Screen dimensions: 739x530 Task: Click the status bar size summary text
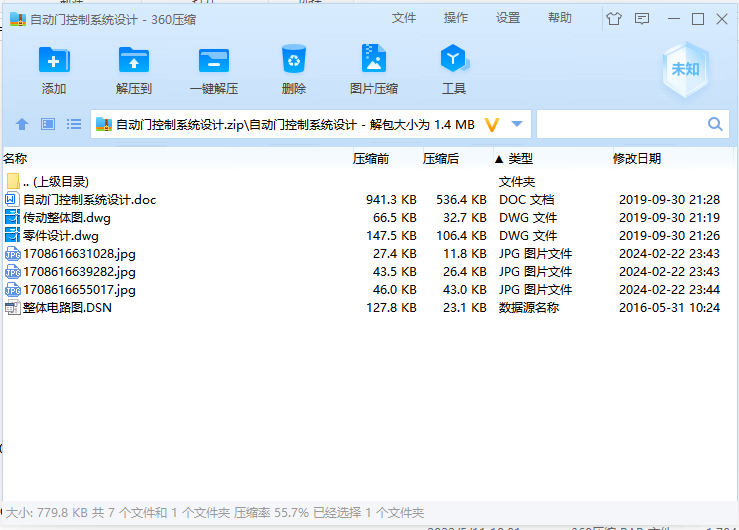click(214, 513)
